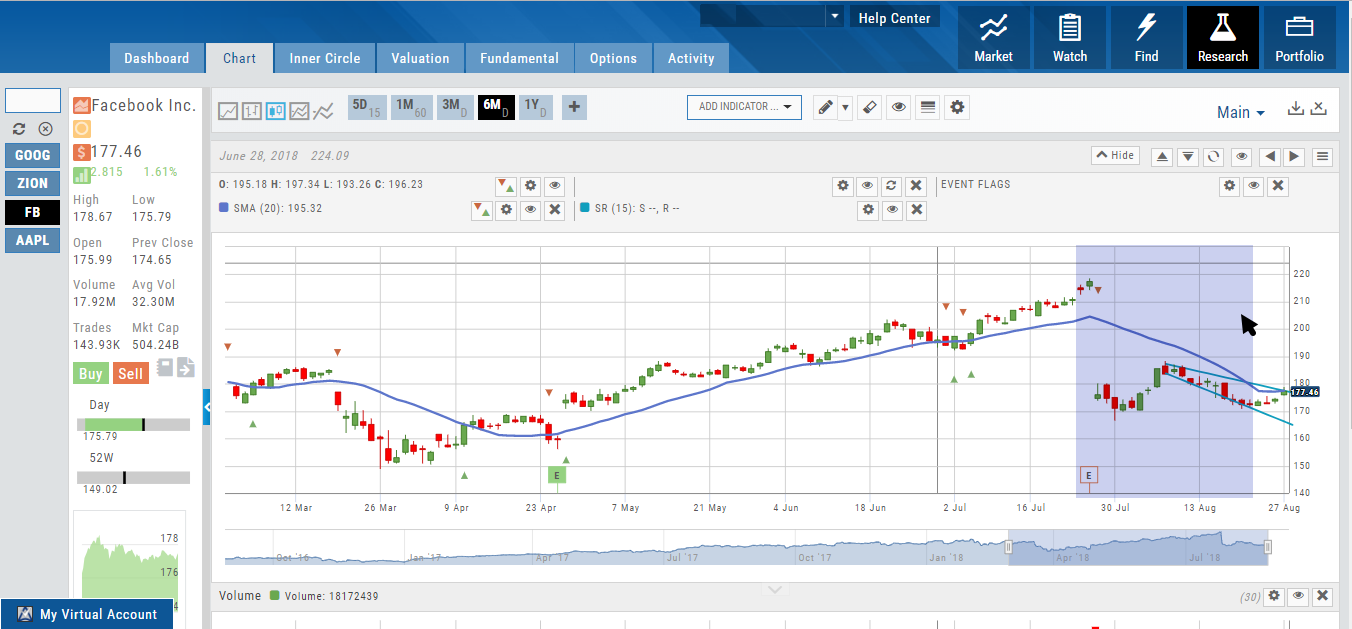
Task: Collapse the left sidebar with blue arrow
Action: pyautogui.click(x=207, y=407)
